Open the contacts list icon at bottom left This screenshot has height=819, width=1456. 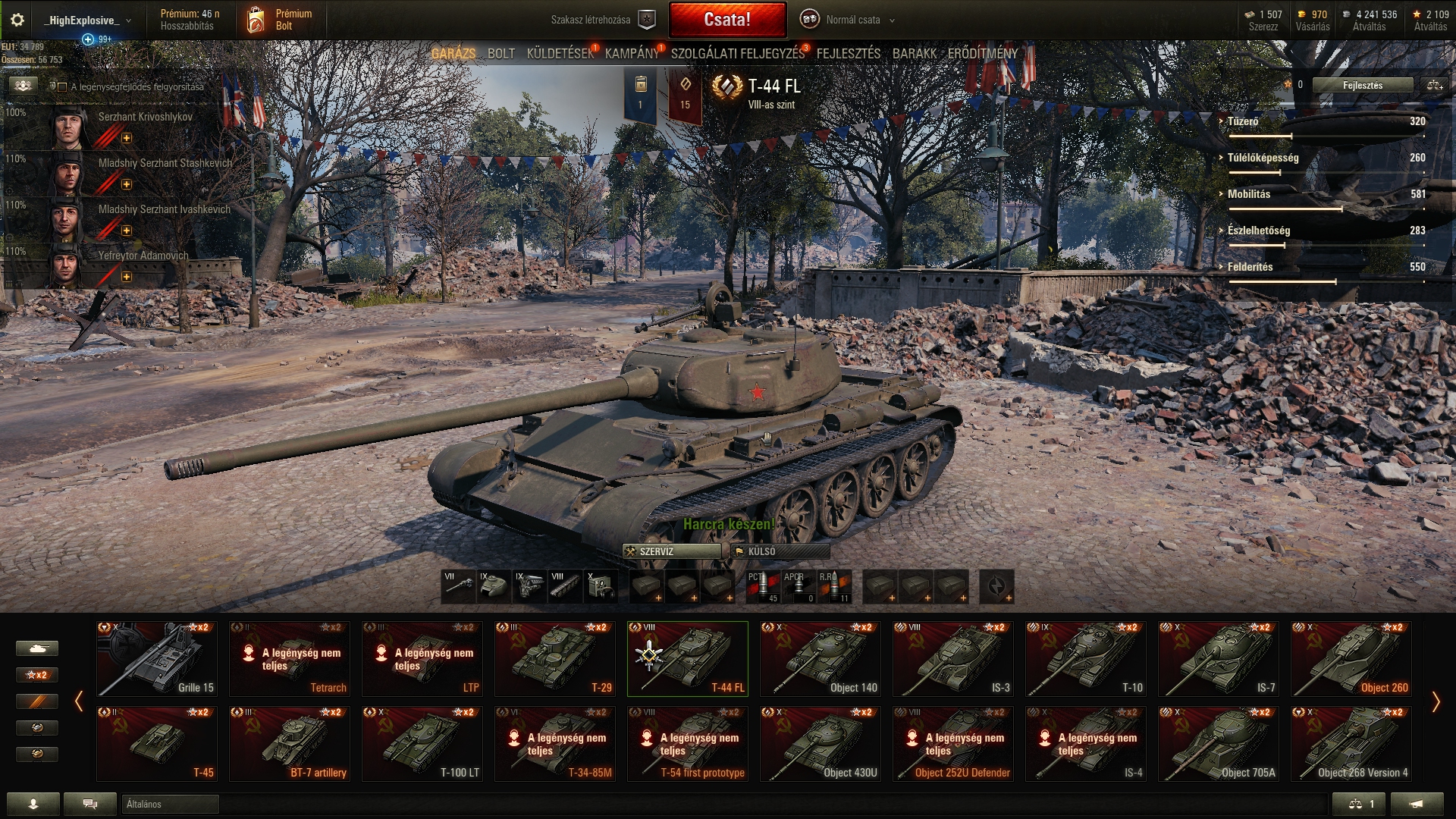[x=33, y=804]
